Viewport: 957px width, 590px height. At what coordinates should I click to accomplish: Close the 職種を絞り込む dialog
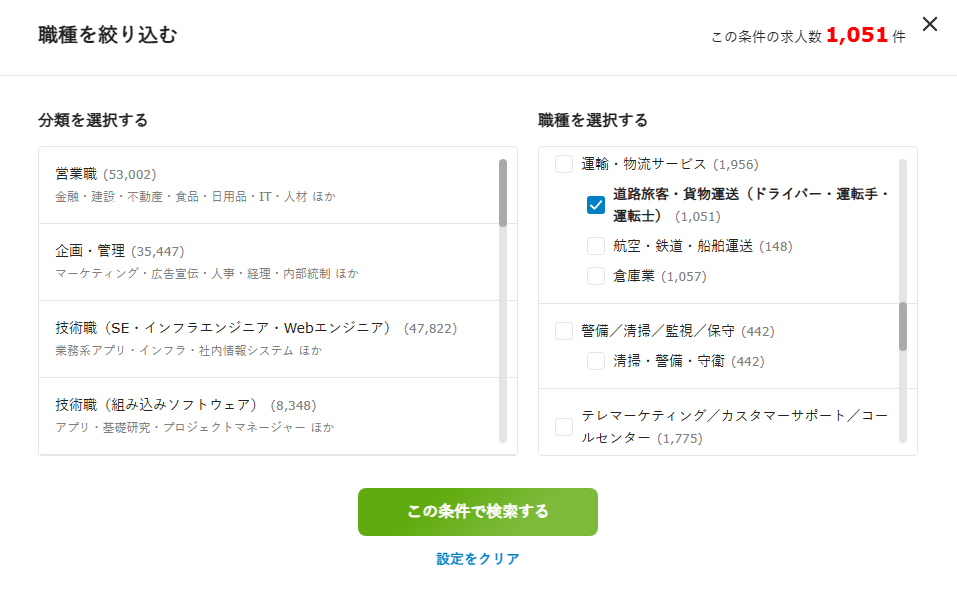930,24
